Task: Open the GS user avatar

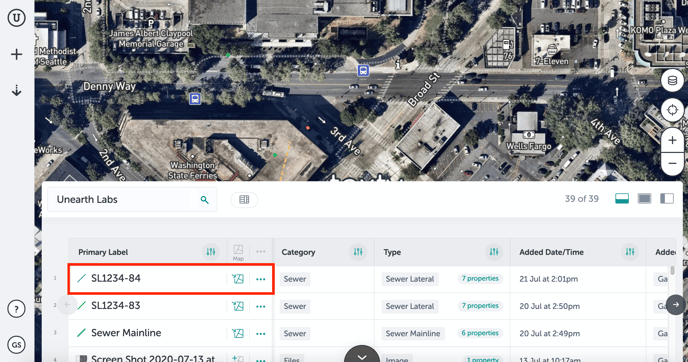Action: click(x=16, y=345)
